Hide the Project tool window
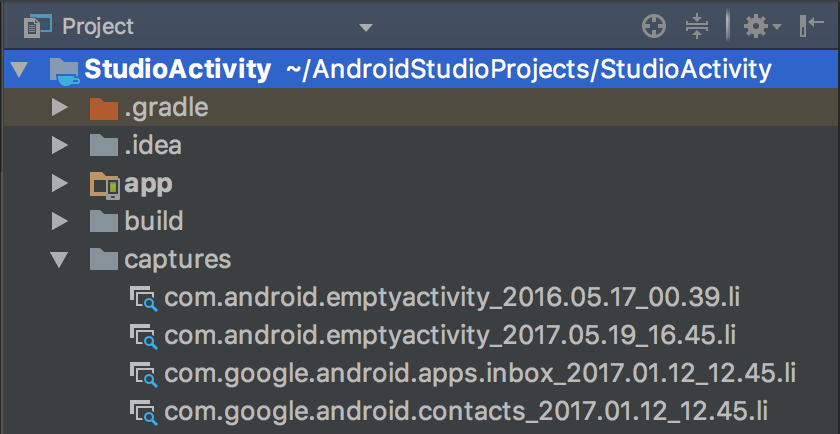 pyautogui.click(x=811, y=27)
